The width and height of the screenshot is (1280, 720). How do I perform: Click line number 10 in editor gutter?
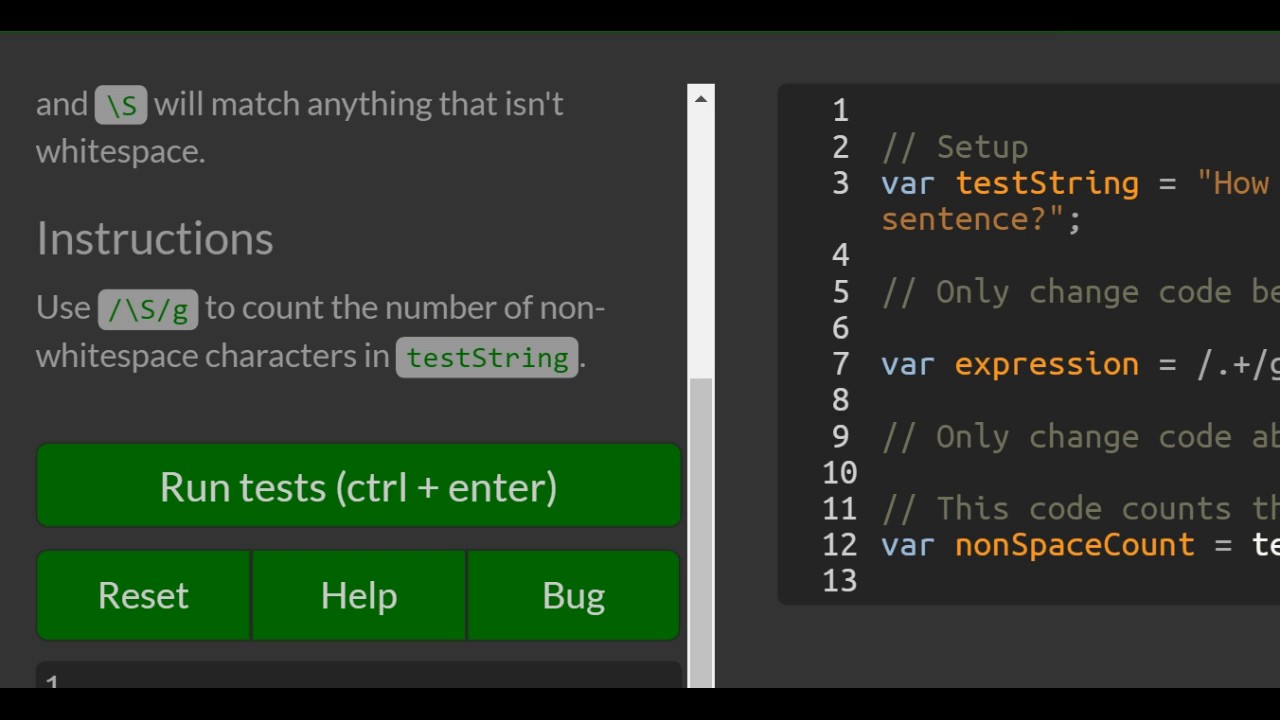coord(840,472)
